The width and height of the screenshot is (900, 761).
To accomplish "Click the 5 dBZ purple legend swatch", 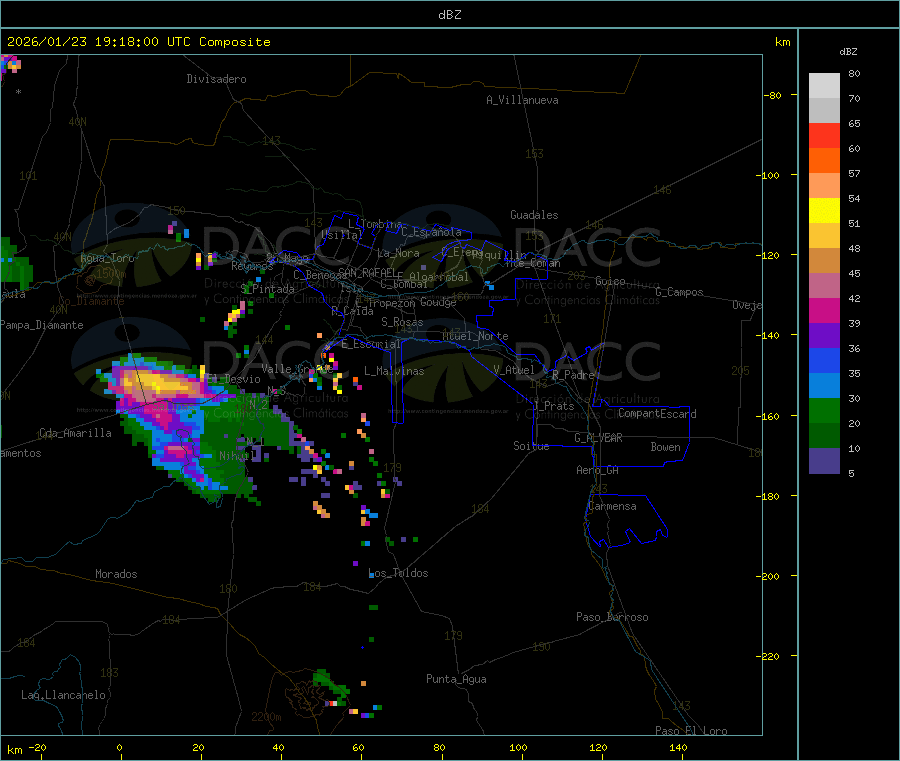I will click(824, 461).
